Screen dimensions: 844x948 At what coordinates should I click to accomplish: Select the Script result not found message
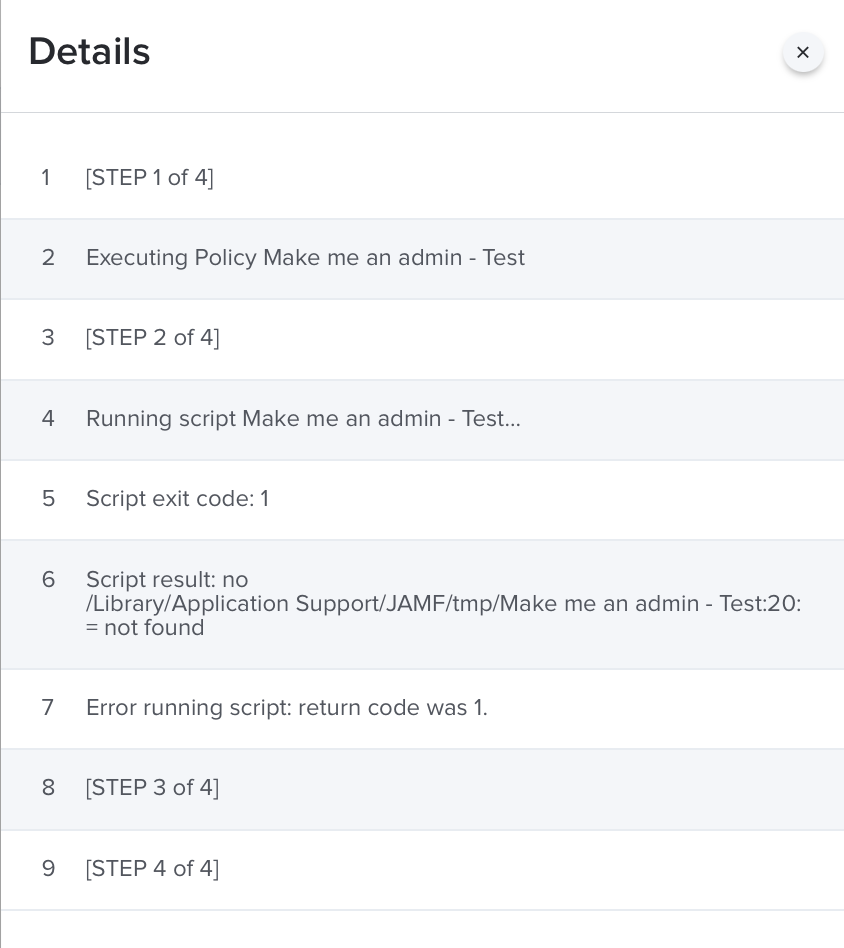pos(444,603)
